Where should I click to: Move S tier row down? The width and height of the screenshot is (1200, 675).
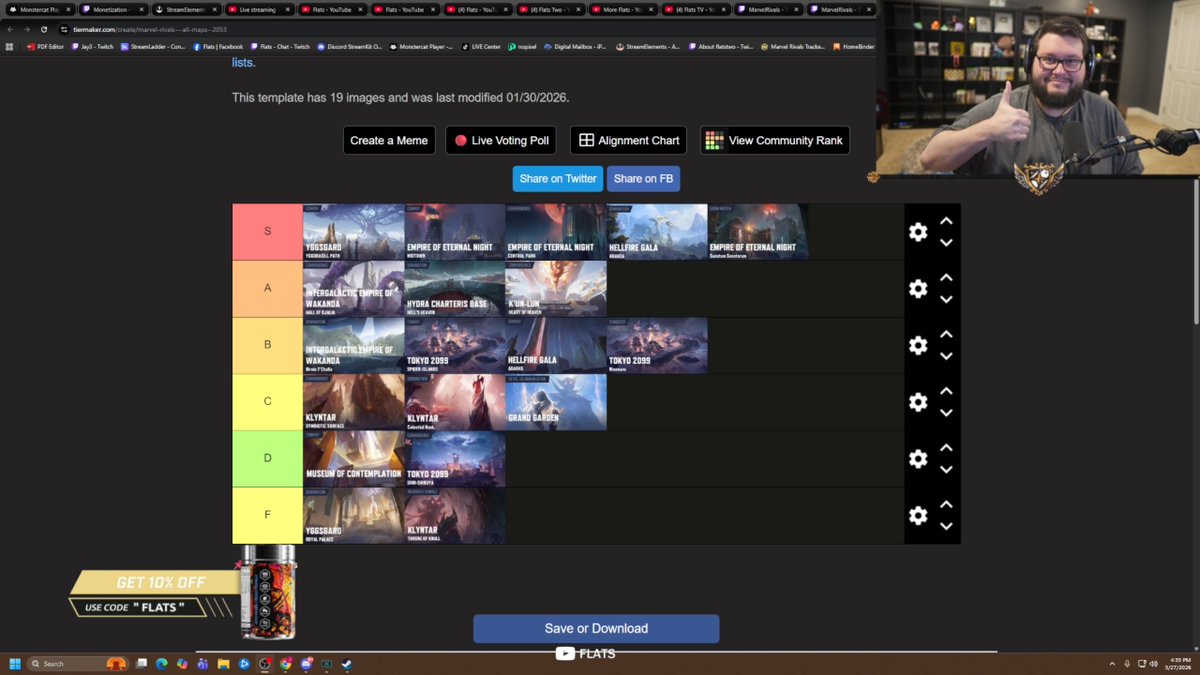tap(946, 243)
